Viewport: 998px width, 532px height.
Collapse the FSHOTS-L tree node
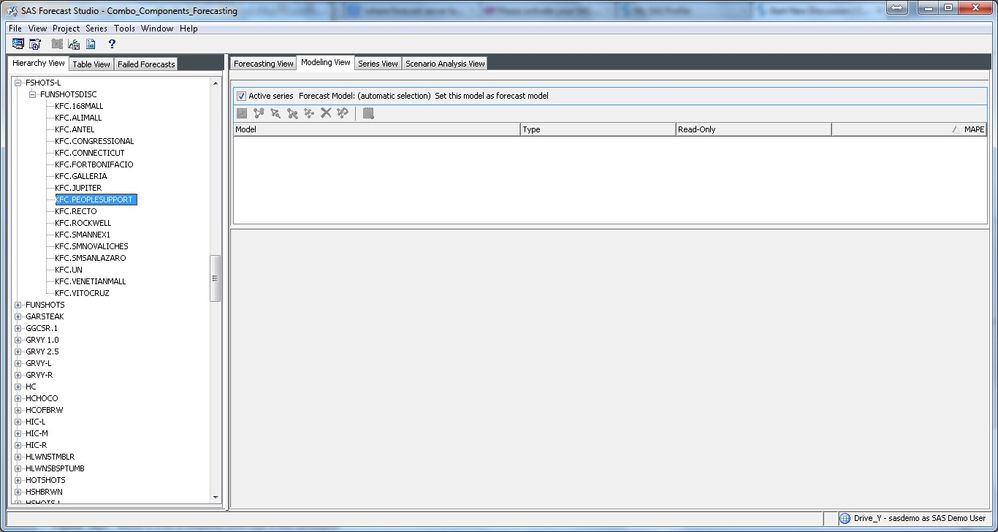(x=18, y=83)
